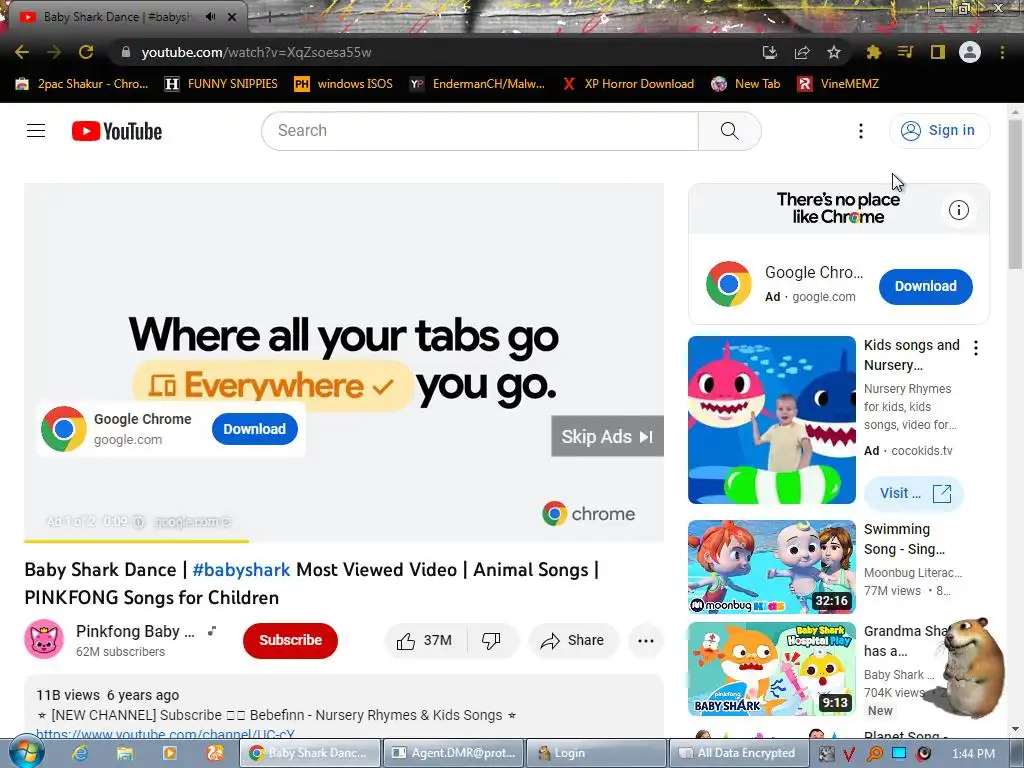Open the more actions ellipsis under video

coord(646,641)
